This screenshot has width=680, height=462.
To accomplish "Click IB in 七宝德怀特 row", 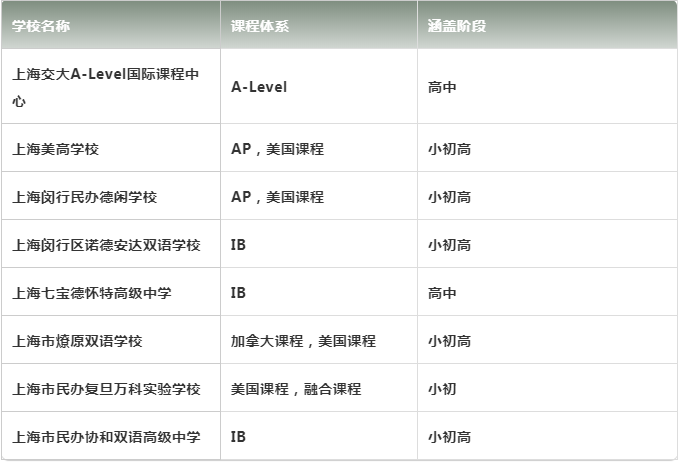I will (x=238, y=293).
